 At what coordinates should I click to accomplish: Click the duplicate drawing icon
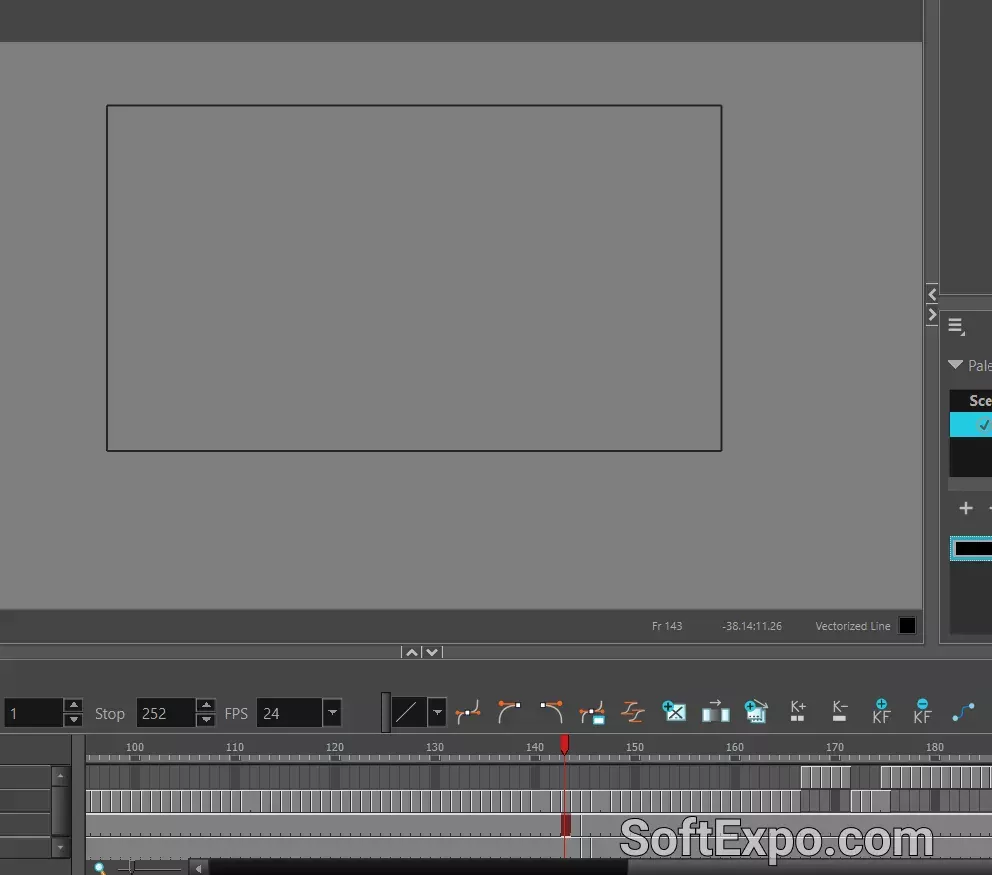756,711
